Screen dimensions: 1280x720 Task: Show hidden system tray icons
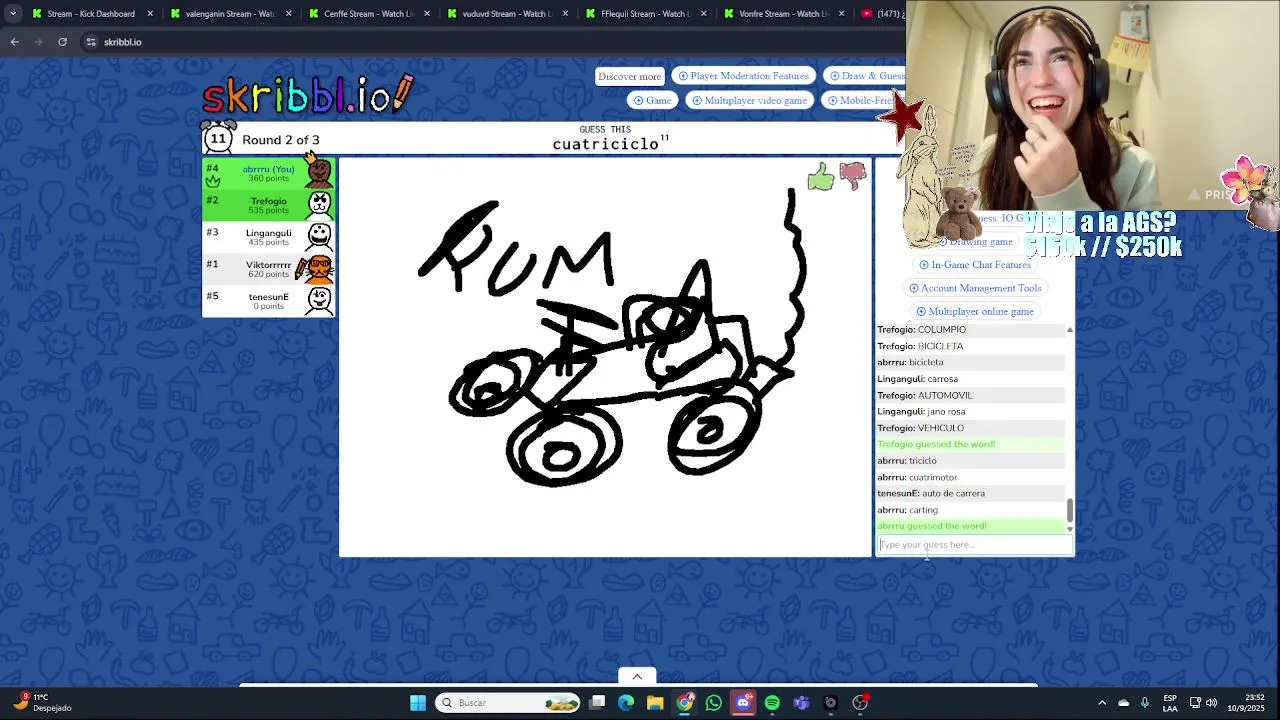tap(1102, 703)
